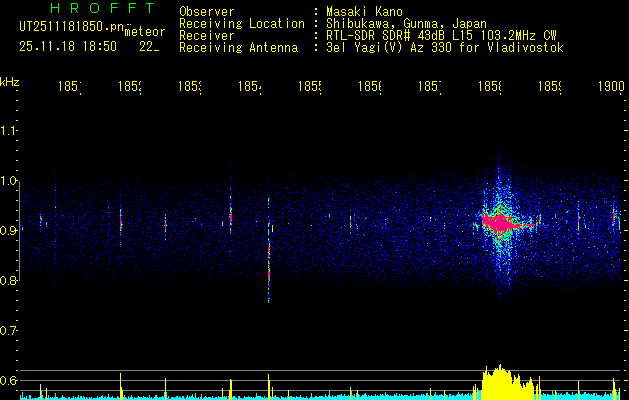The width and height of the screenshot is (629, 400).
Task: Click the gray vertical scale bar at left
Action: point(19,231)
